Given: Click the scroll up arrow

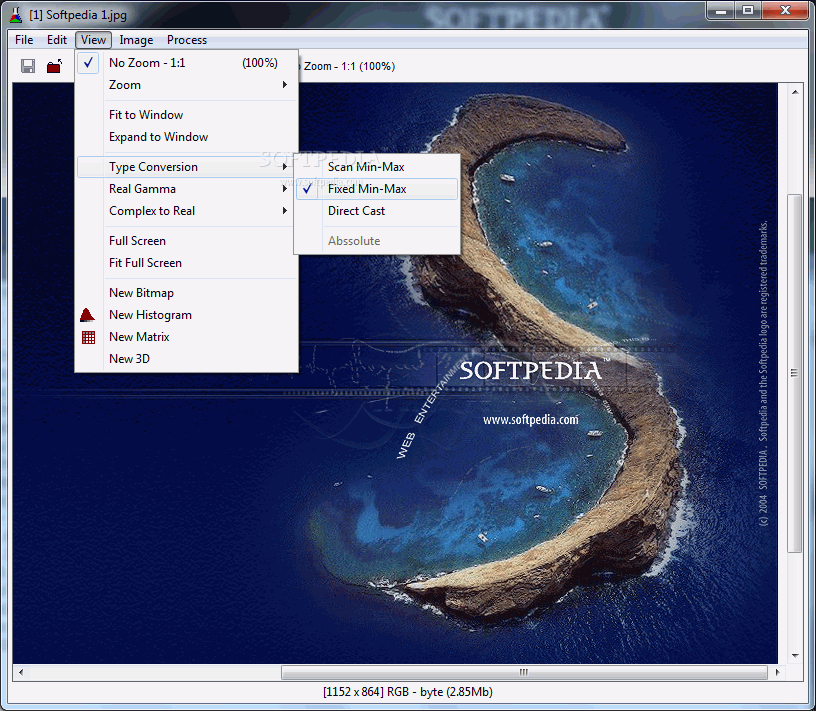Looking at the screenshot, I should click(795, 92).
